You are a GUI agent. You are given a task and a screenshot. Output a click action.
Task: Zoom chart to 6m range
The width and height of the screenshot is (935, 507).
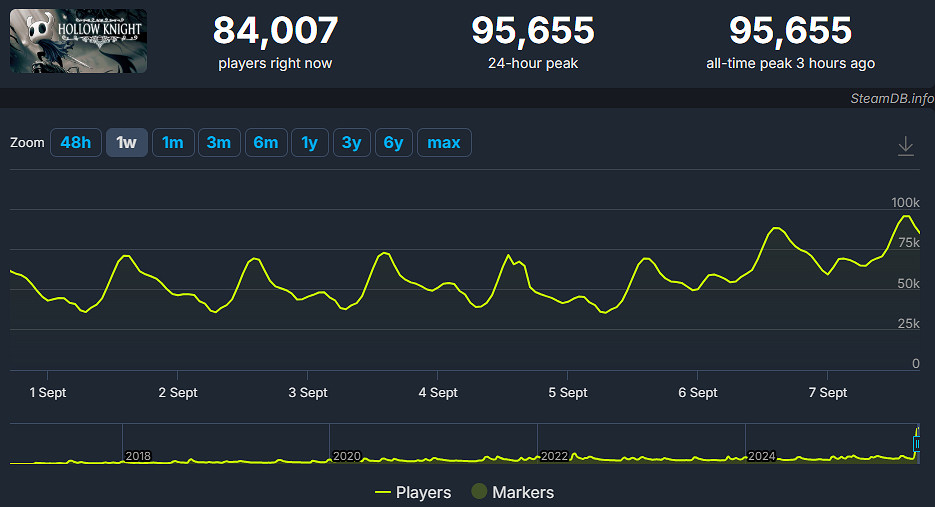(x=266, y=143)
